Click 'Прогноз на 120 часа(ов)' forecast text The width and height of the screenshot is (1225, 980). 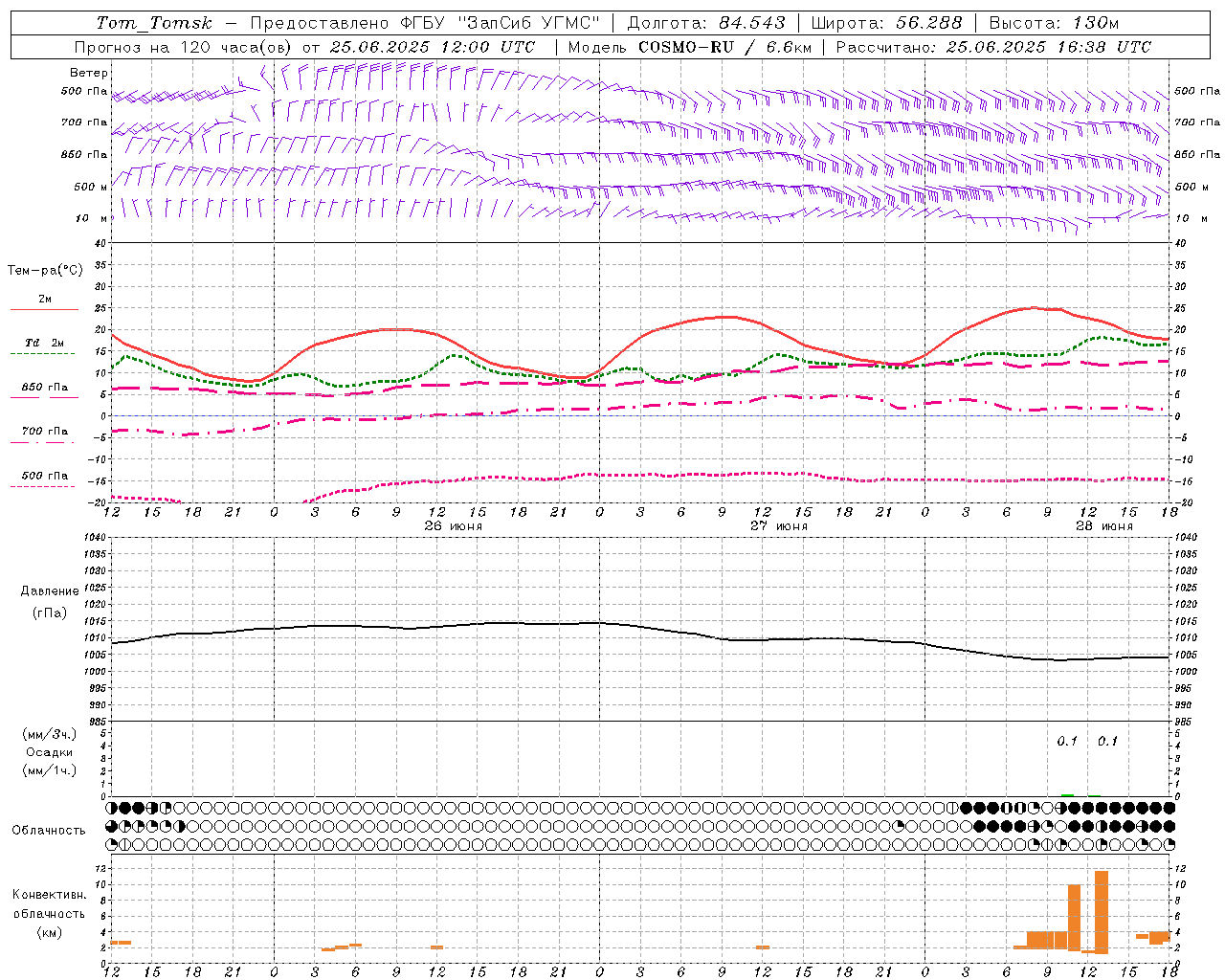(x=184, y=47)
